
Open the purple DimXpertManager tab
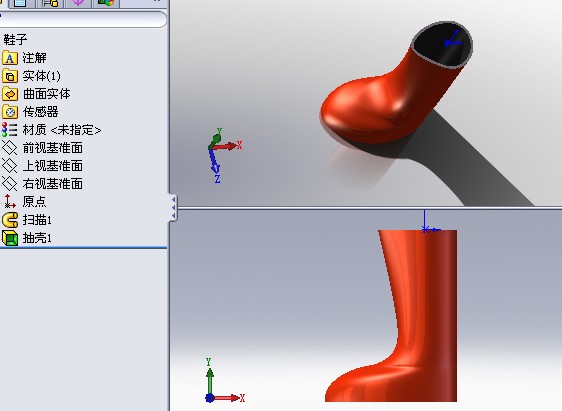coord(78,3)
